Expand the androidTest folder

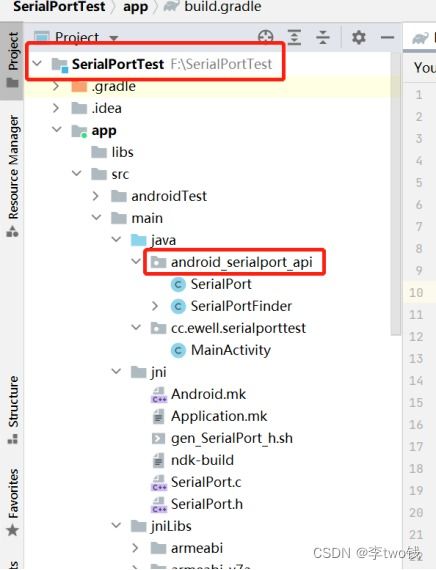coord(96,196)
